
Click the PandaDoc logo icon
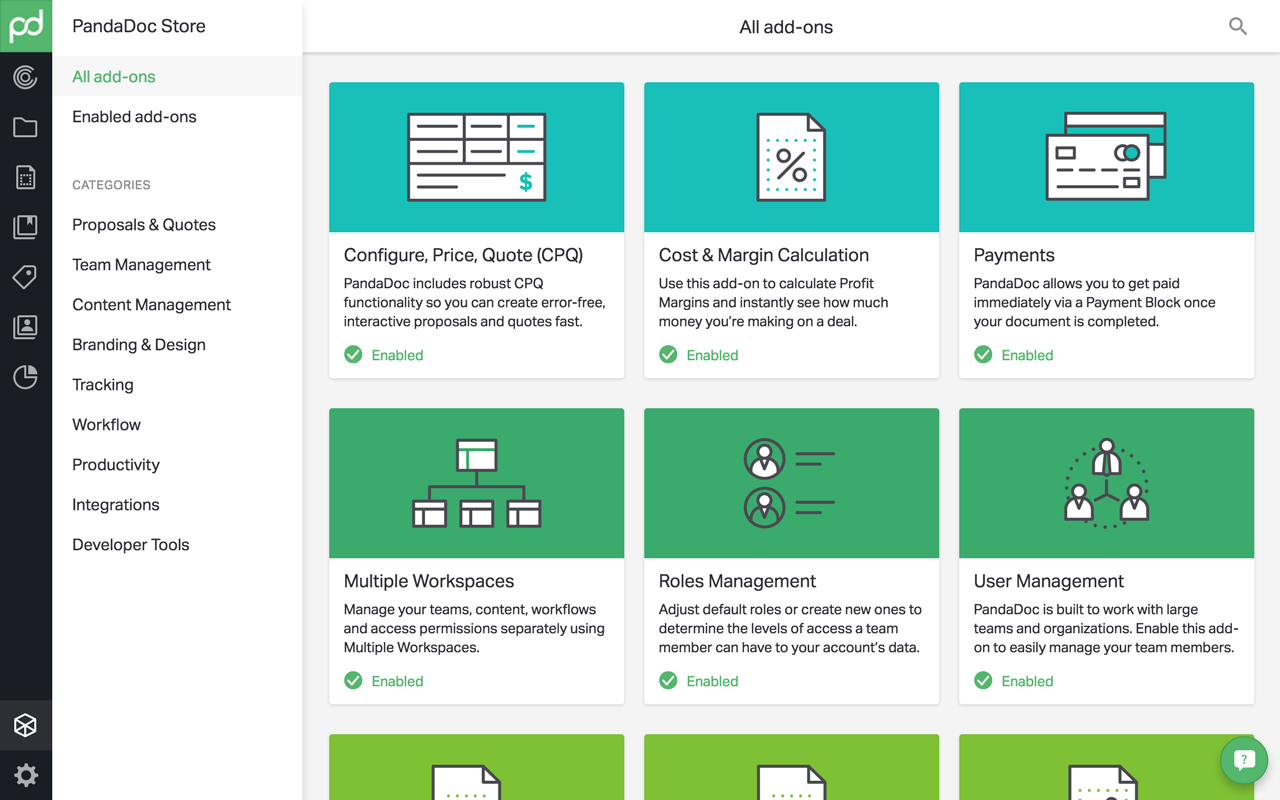(x=26, y=26)
